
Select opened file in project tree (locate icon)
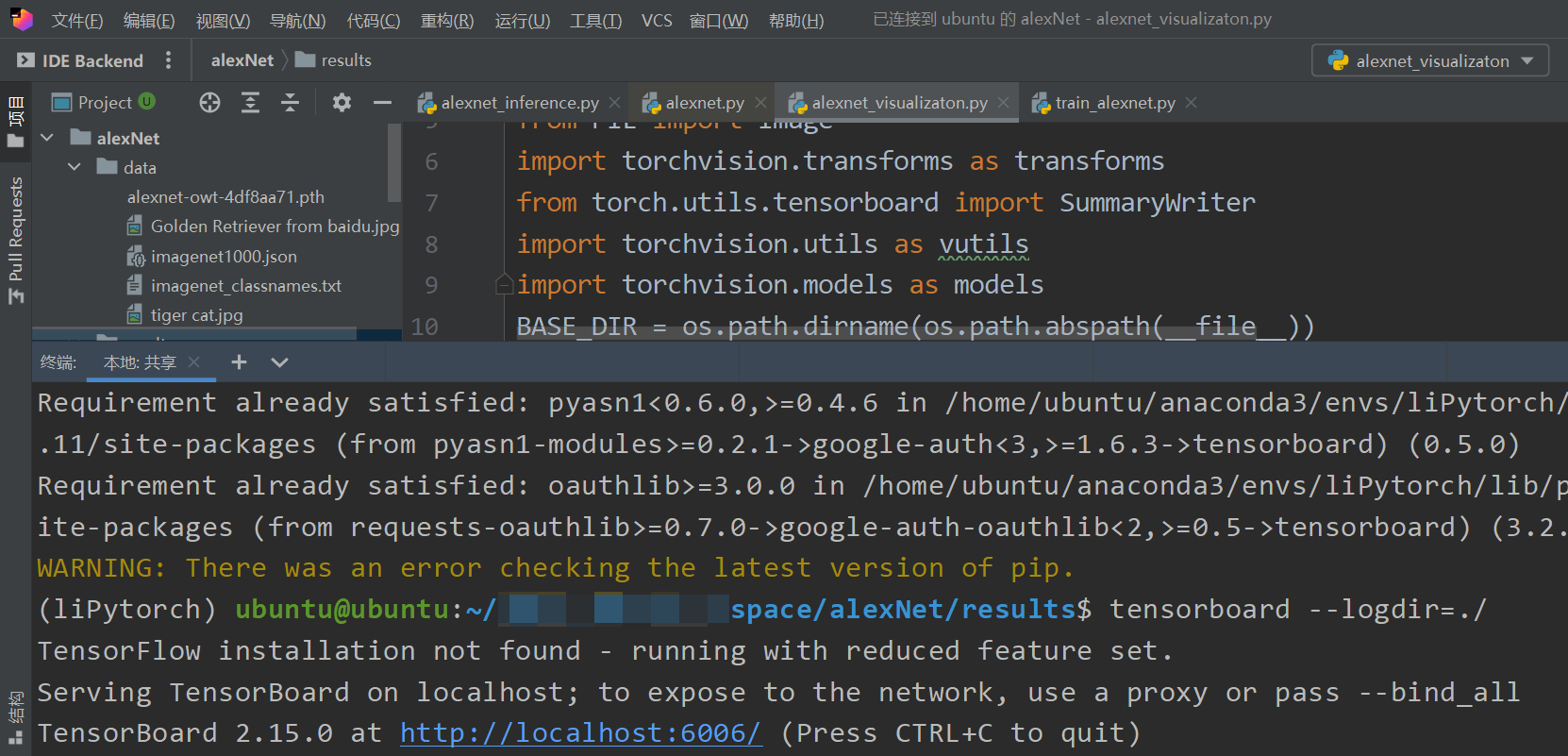coord(209,103)
